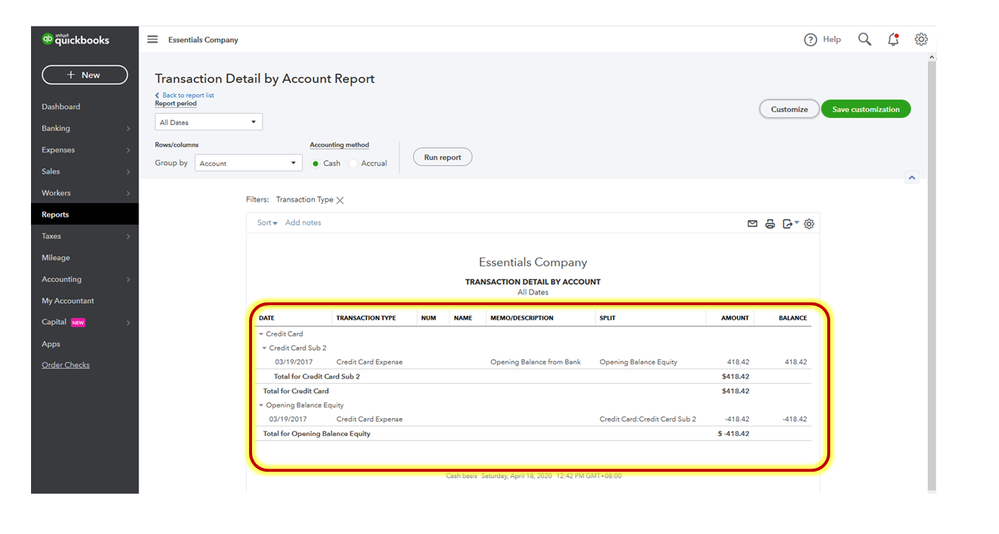Click the Add notes link
This screenshot has width=999, height=534.
(x=303, y=223)
